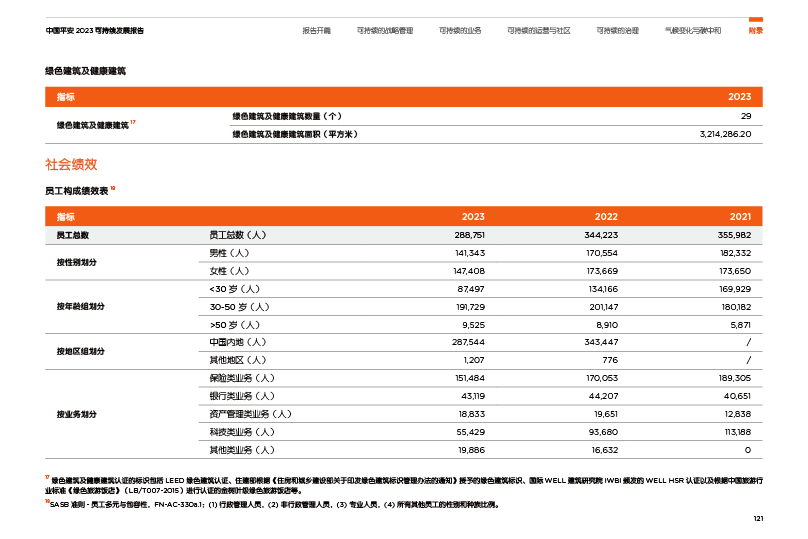Select the 女性（人） row label
The width and height of the screenshot is (808, 539).
[x=222, y=271]
